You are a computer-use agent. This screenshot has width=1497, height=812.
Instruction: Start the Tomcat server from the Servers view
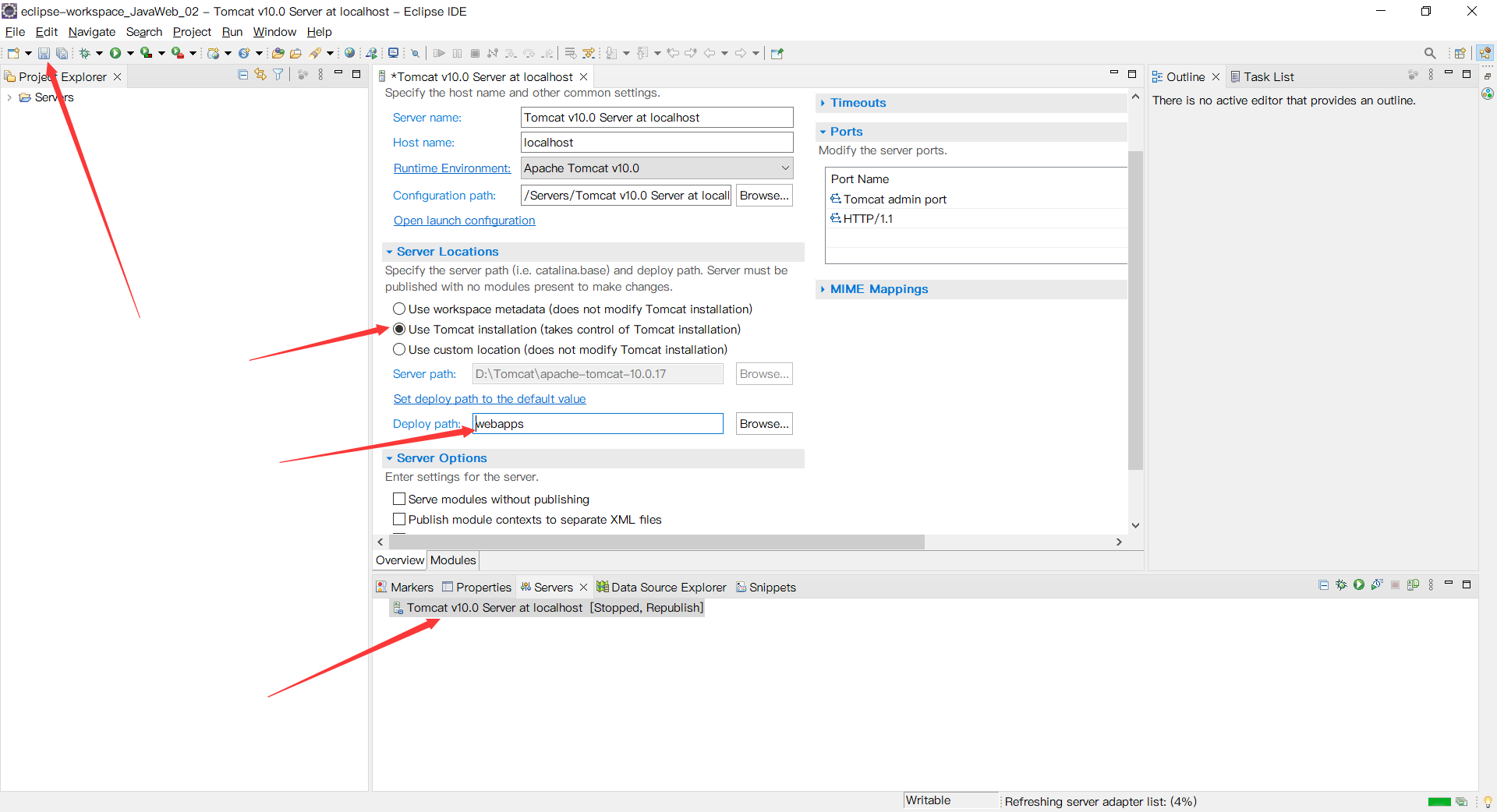pyautogui.click(x=1360, y=585)
